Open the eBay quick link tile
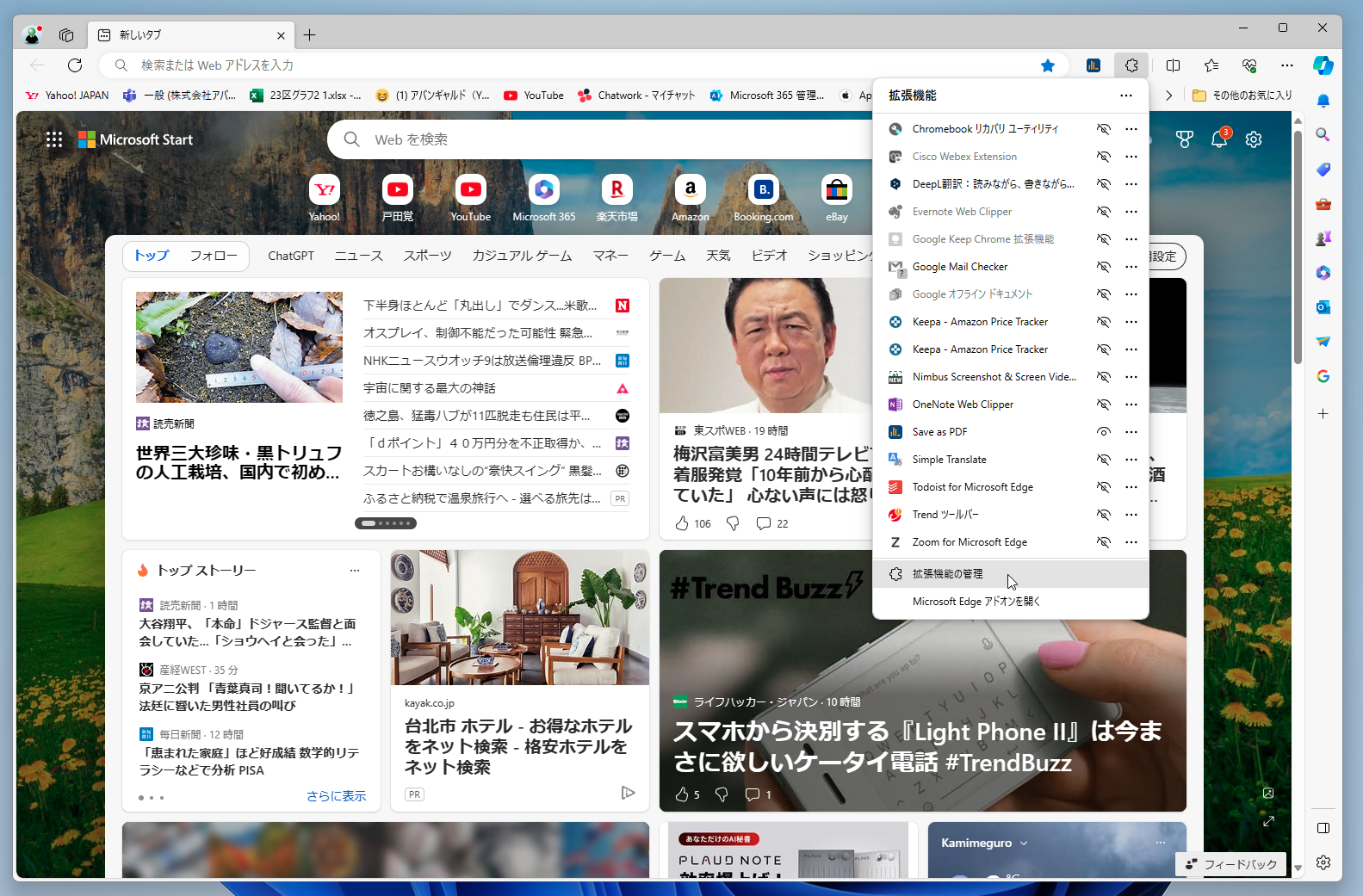Image resolution: width=1363 pixels, height=896 pixels. (x=837, y=199)
